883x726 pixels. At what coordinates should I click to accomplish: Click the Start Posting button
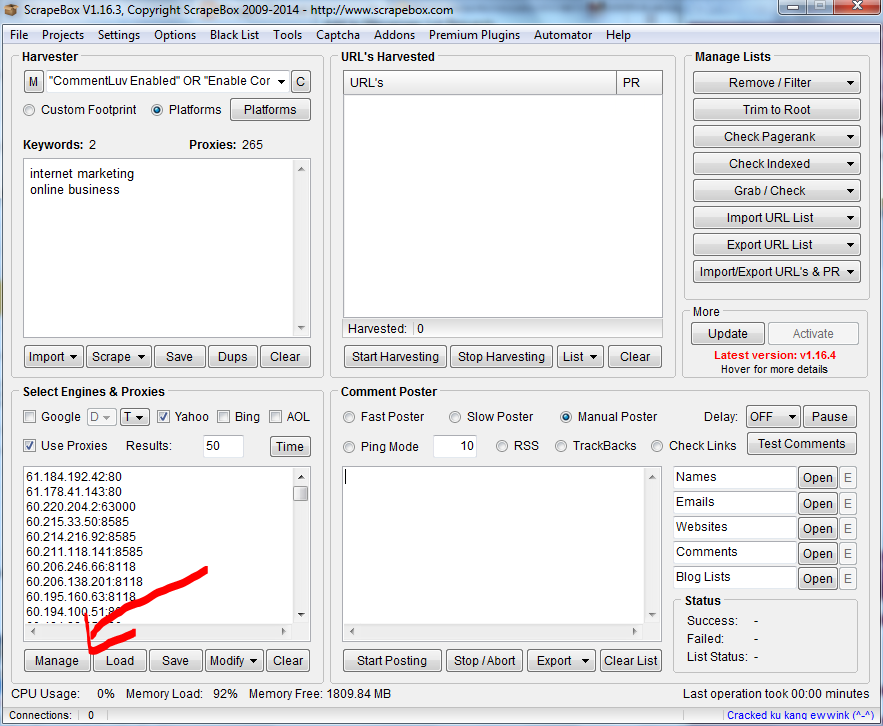(392, 661)
